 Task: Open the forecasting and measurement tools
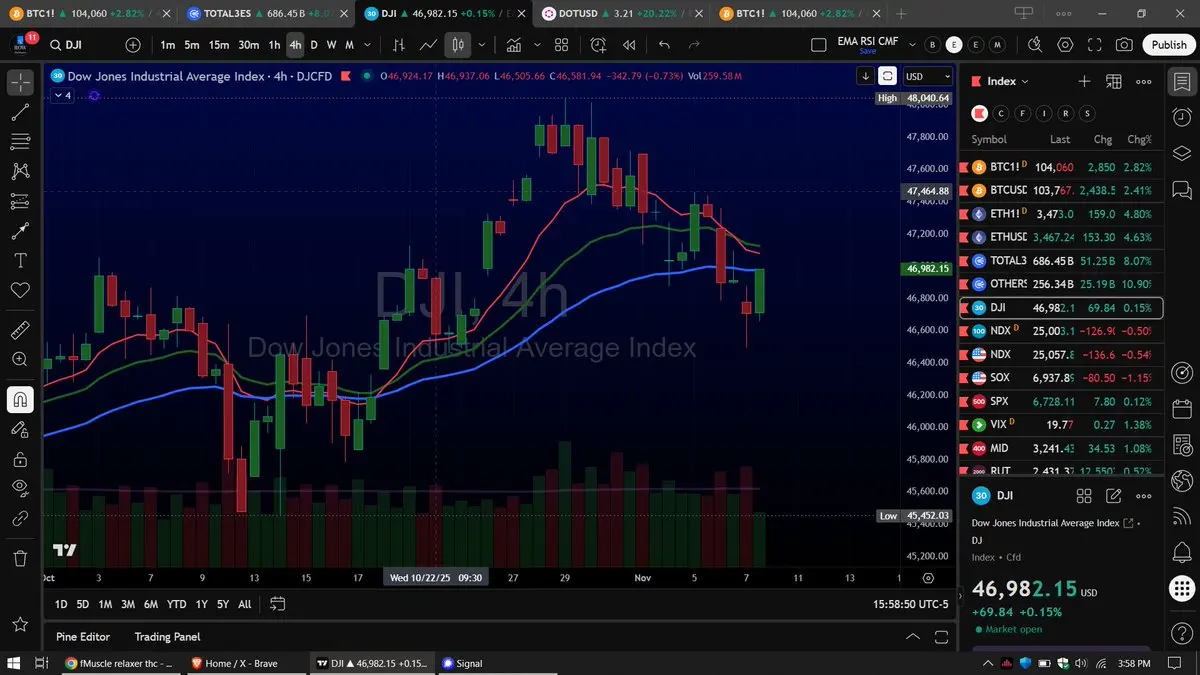20,202
